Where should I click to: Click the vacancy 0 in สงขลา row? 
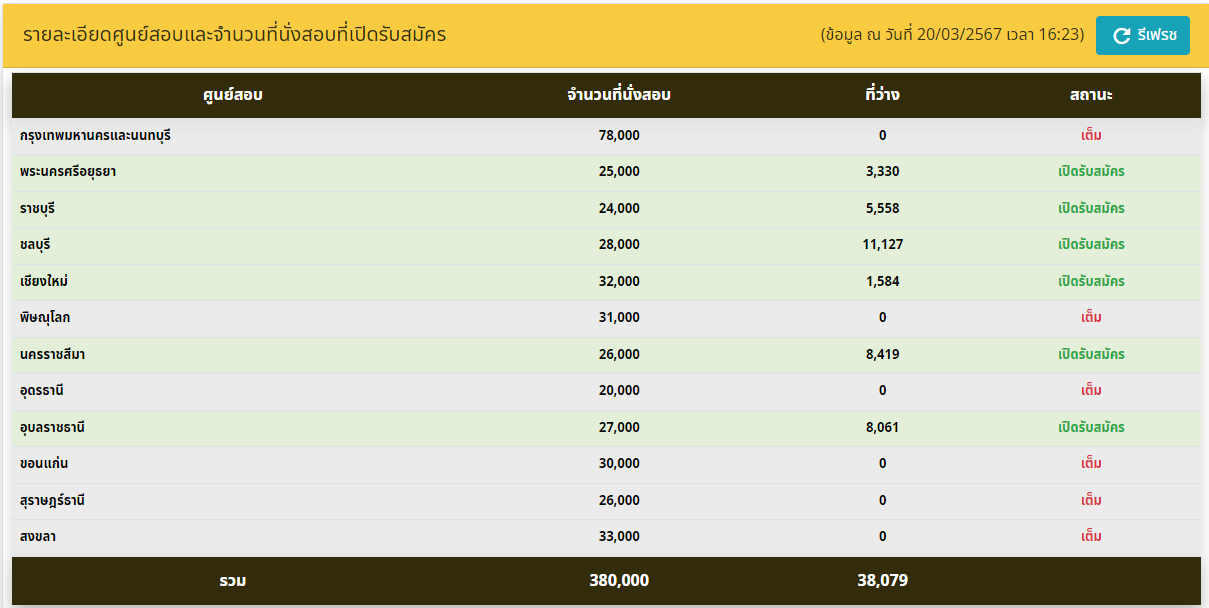click(883, 536)
